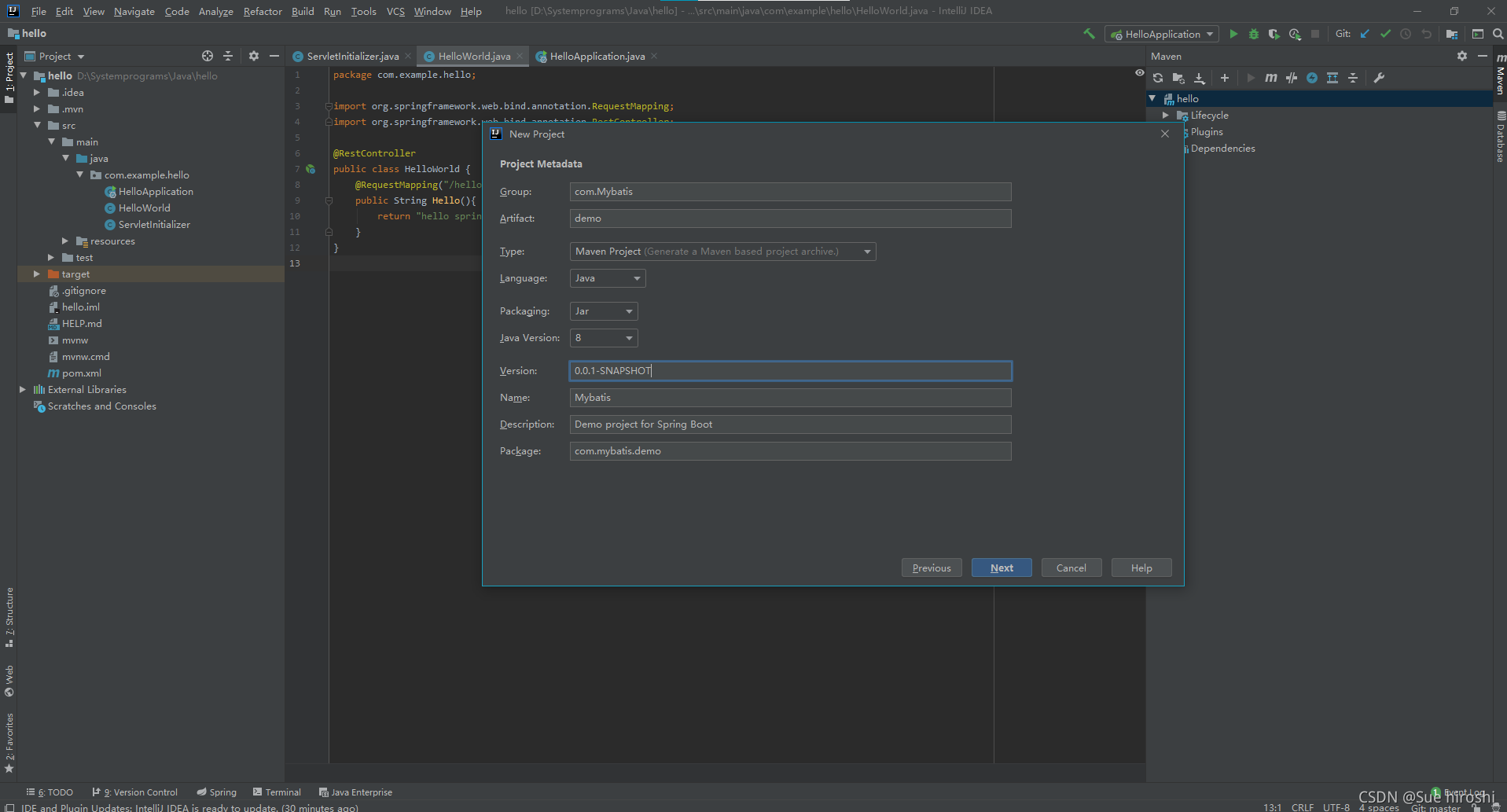Open the Analyze menu
The height and width of the screenshot is (812, 1507).
coord(215,11)
